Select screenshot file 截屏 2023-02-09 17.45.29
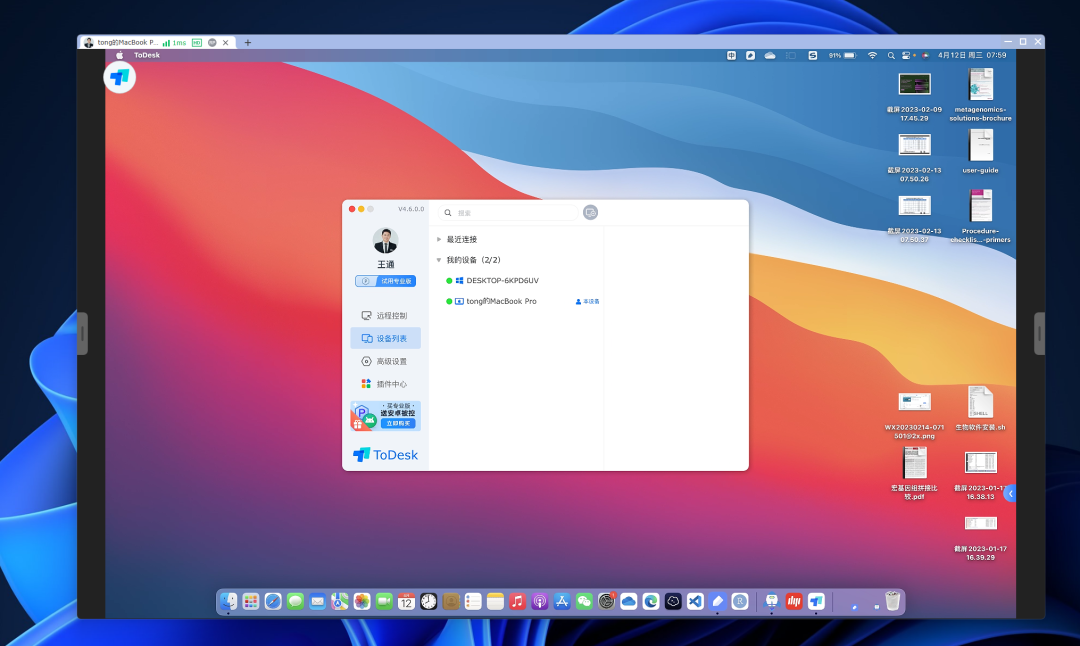The height and width of the screenshot is (646, 1080). coord(914,97)
